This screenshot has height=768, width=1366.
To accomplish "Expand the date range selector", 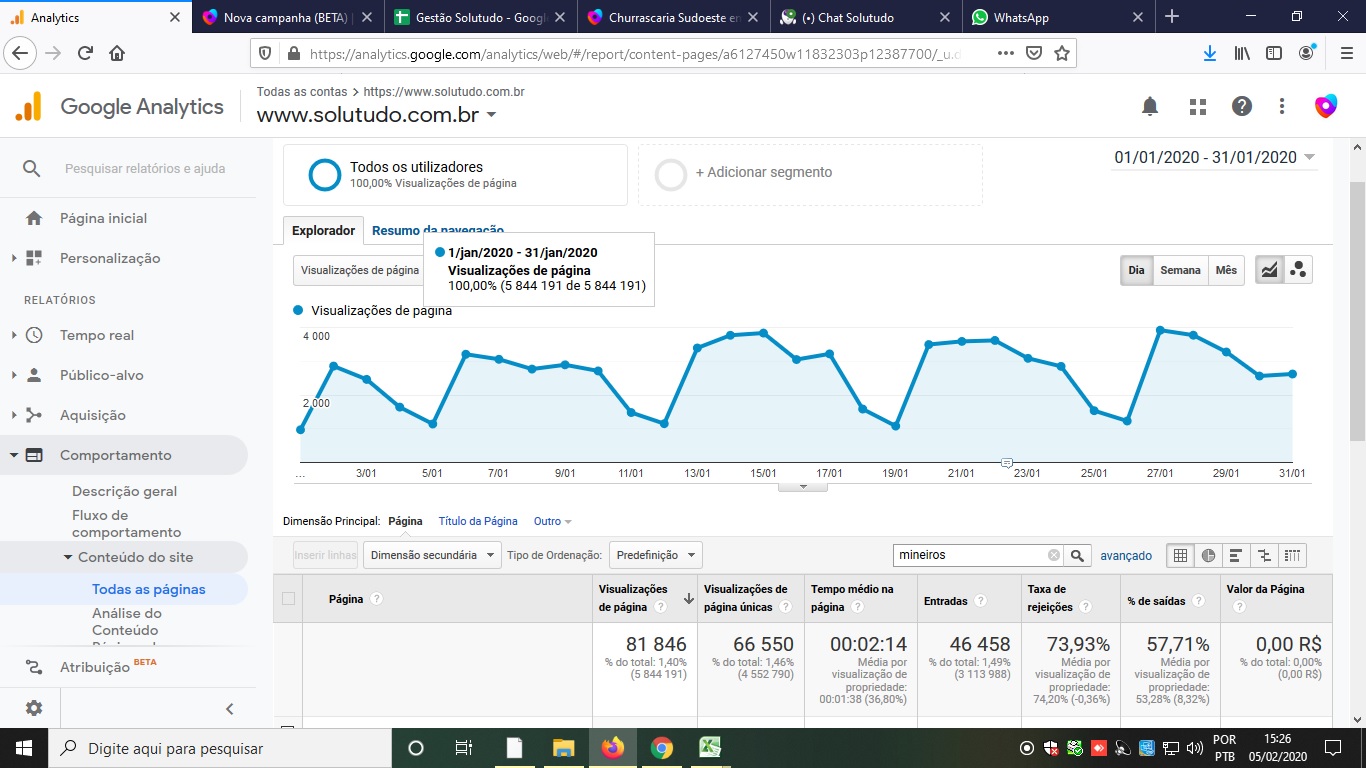I will click(x=1214, y=158).
